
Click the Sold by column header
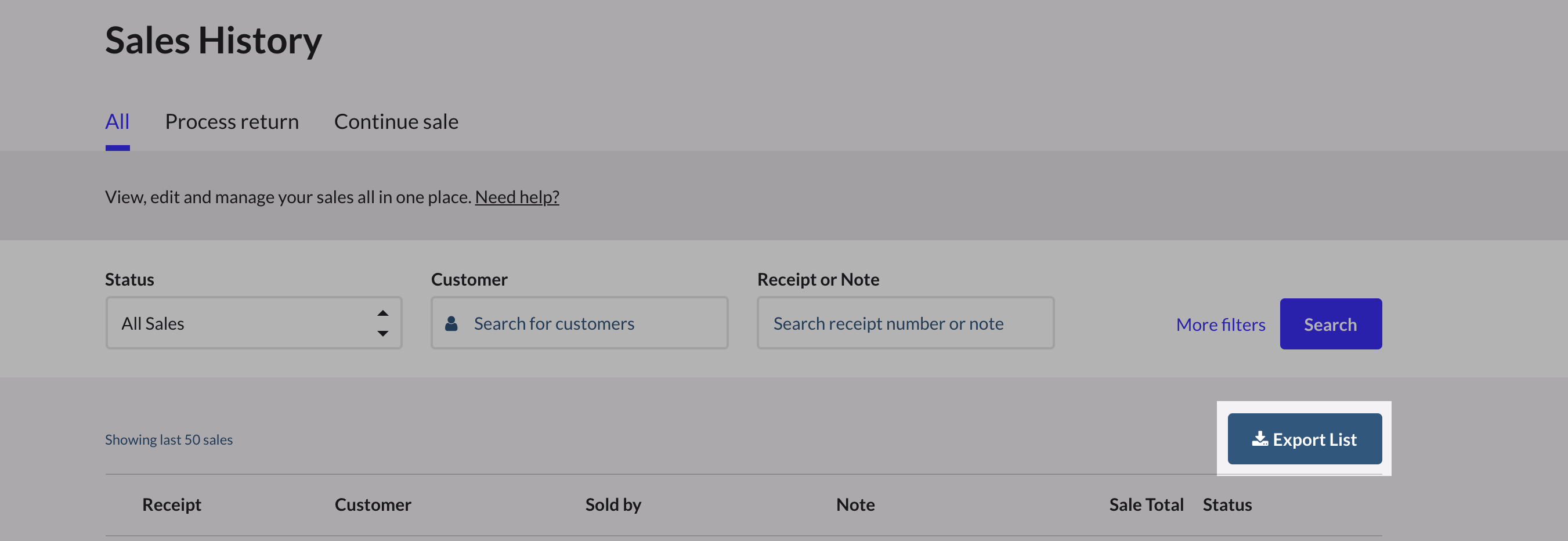click(x=613, y=504)
